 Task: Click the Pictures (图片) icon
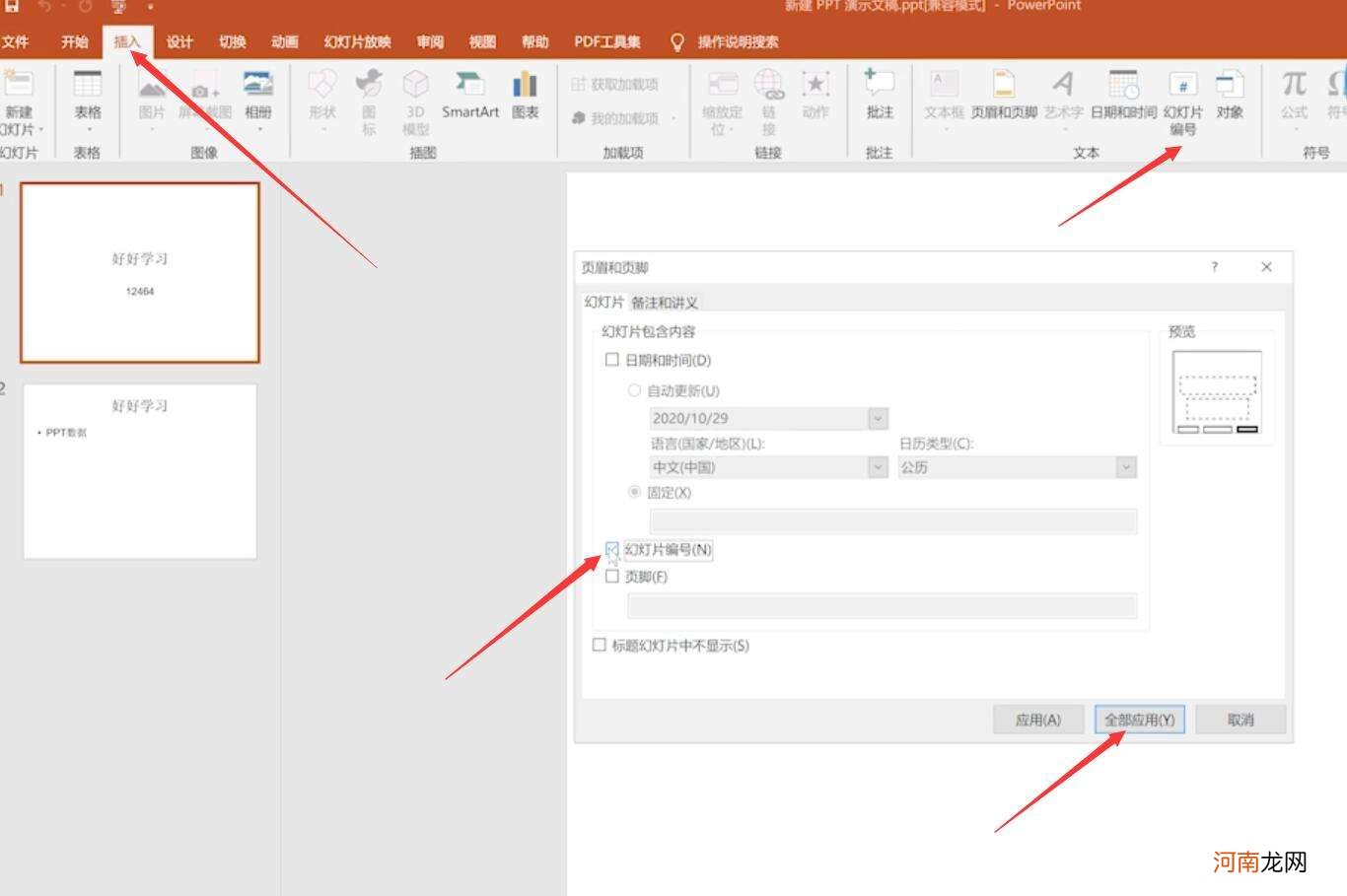point(152,85)
